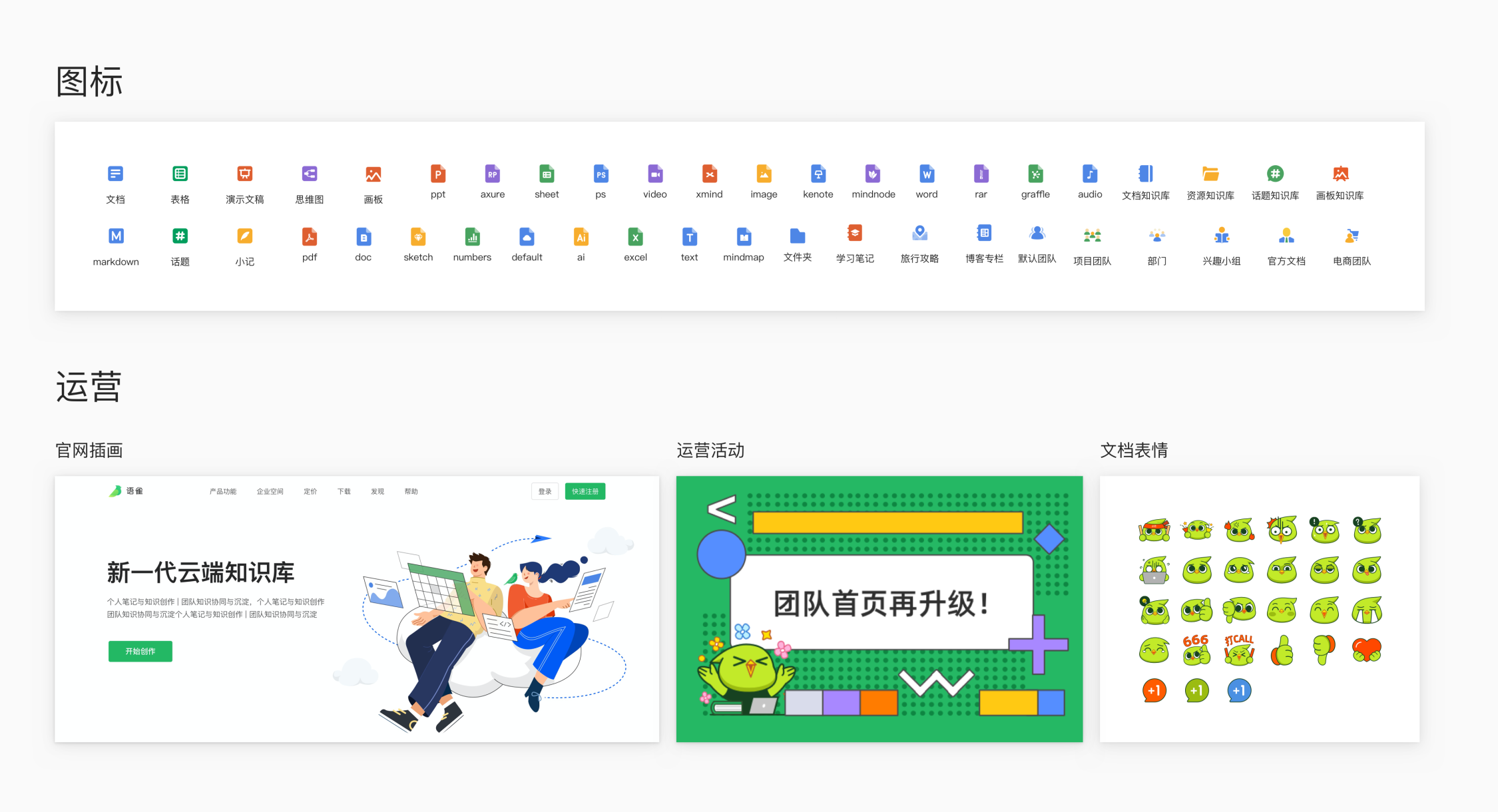This screenshot has width=1498, height=812.
Task: Click the 旅行攻略 map pin icon
Action: click(919, 233)
